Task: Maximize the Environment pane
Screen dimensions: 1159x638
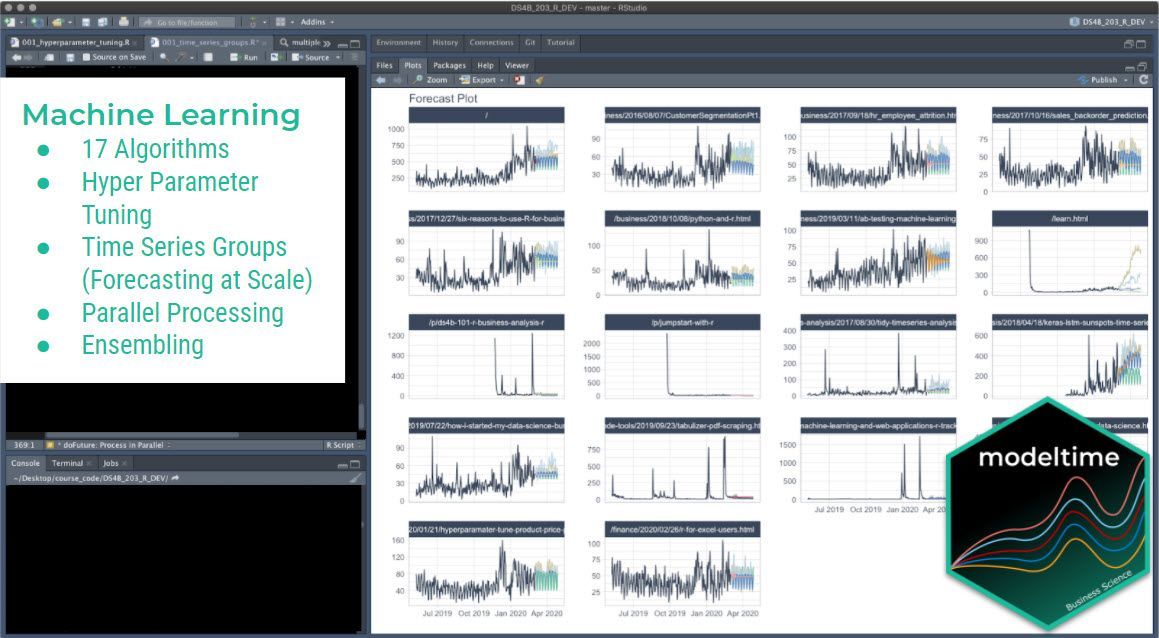Action: 1142,43
